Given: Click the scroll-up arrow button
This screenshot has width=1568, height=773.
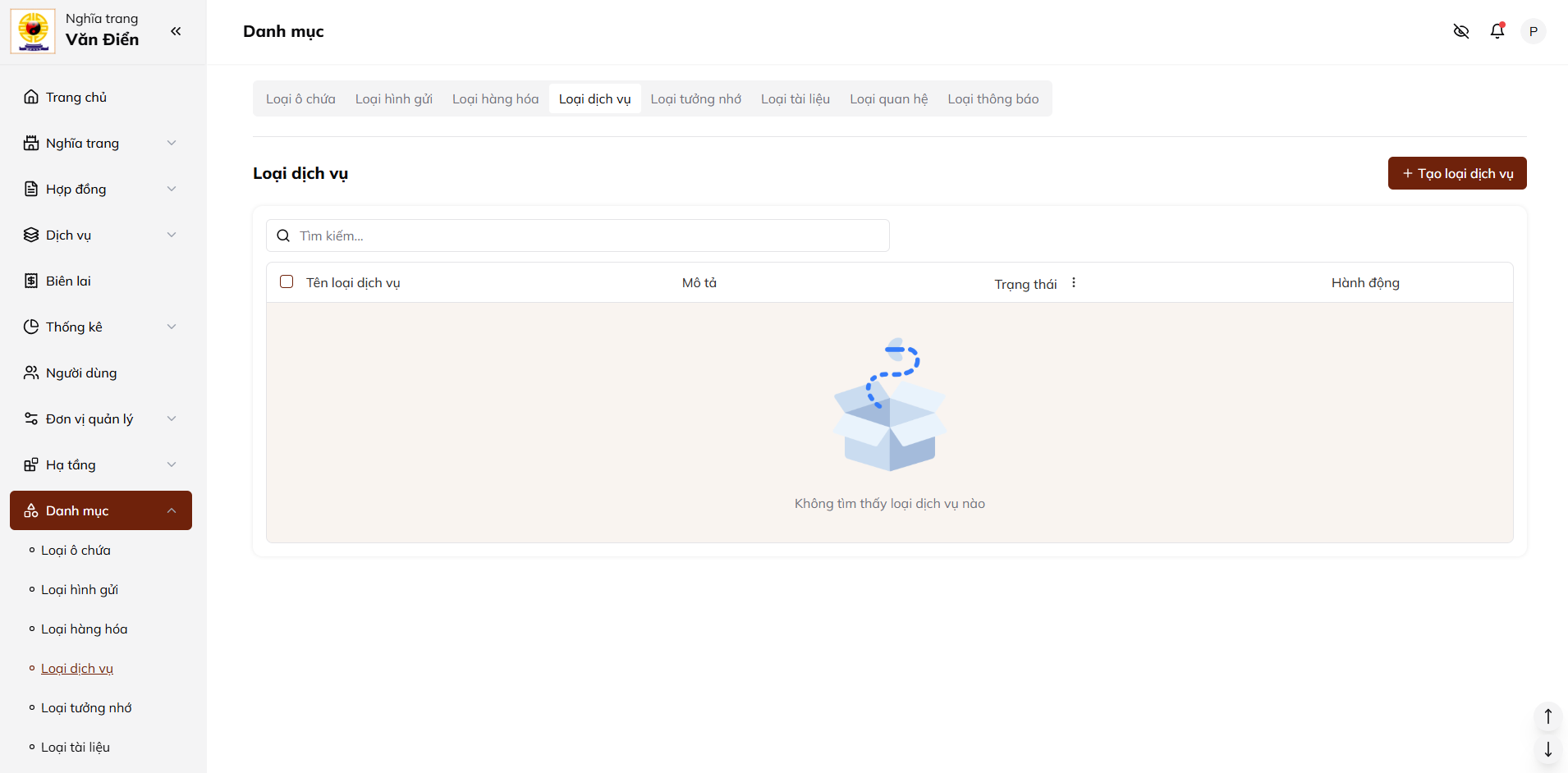Looking at the screenshot, I should [x=1547, y=716].
